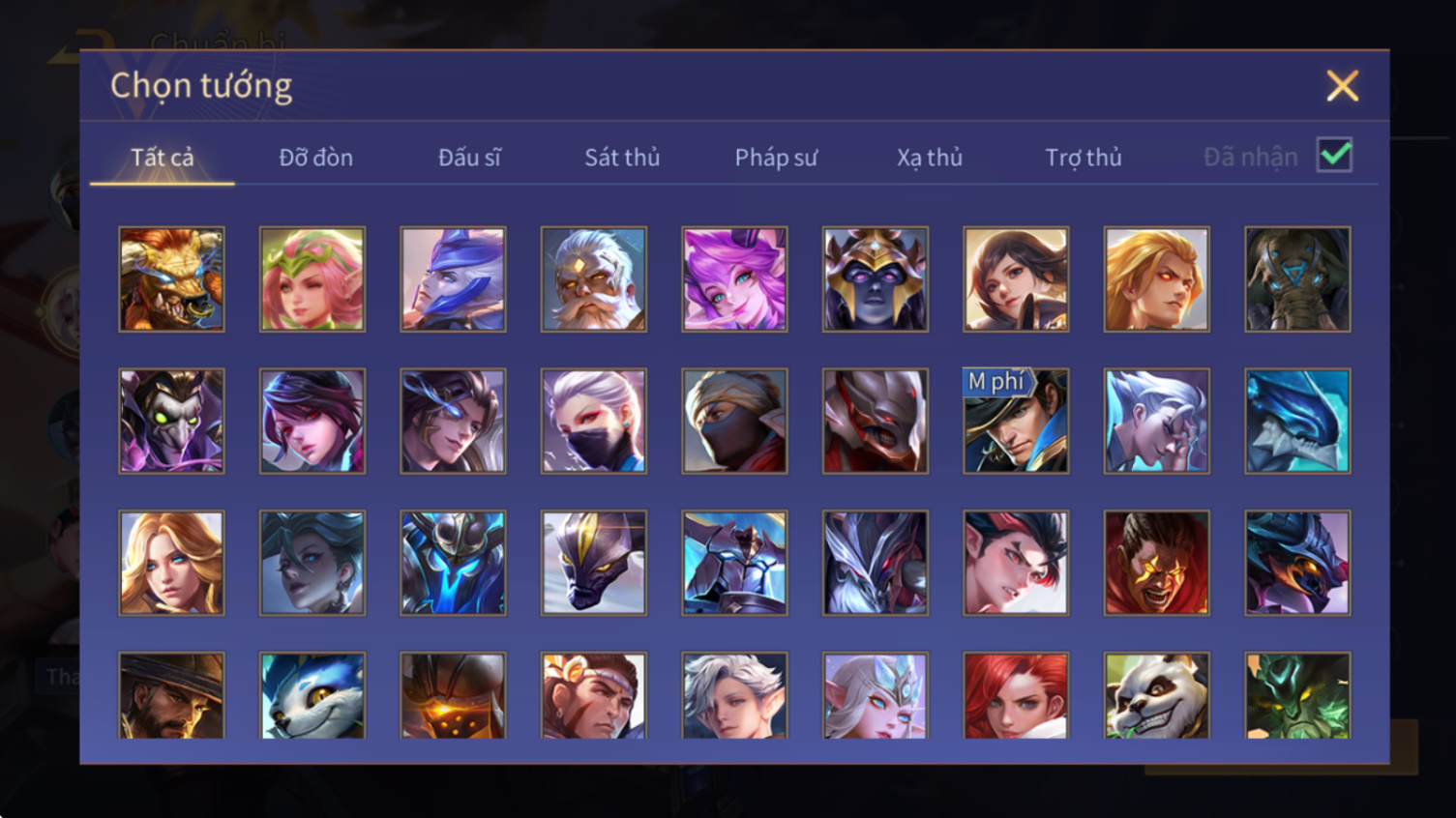This screenshot has height=818, width=1456.
Task: Open the Đấu sĩ tab
Action: coord(469,158)
